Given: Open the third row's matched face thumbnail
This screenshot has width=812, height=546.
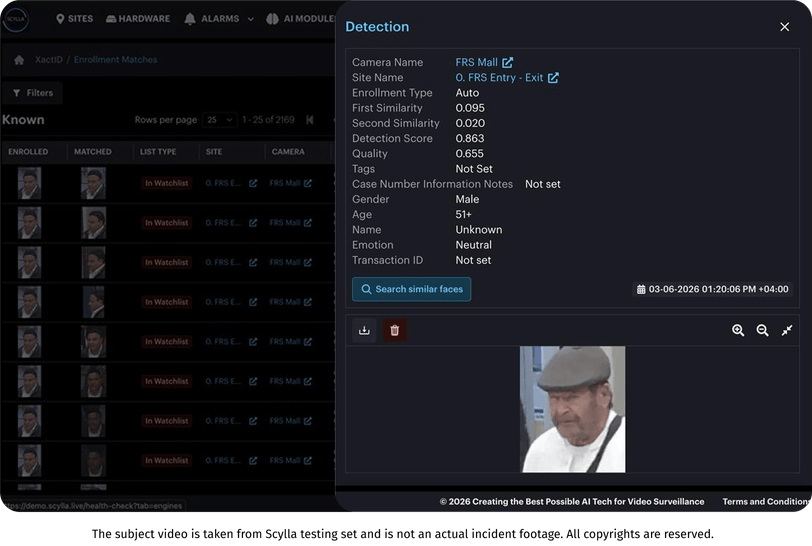Looking at the screenshot, I should coord(93,262).
